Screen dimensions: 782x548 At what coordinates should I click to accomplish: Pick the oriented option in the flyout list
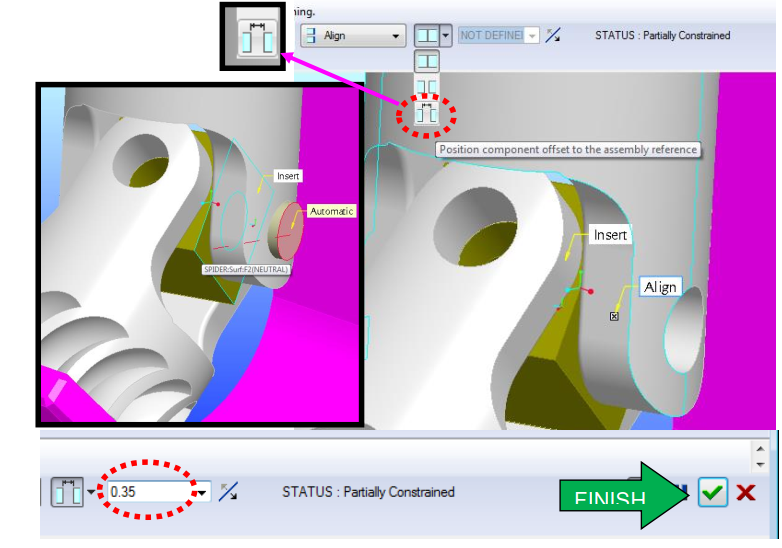click(427, 87)
